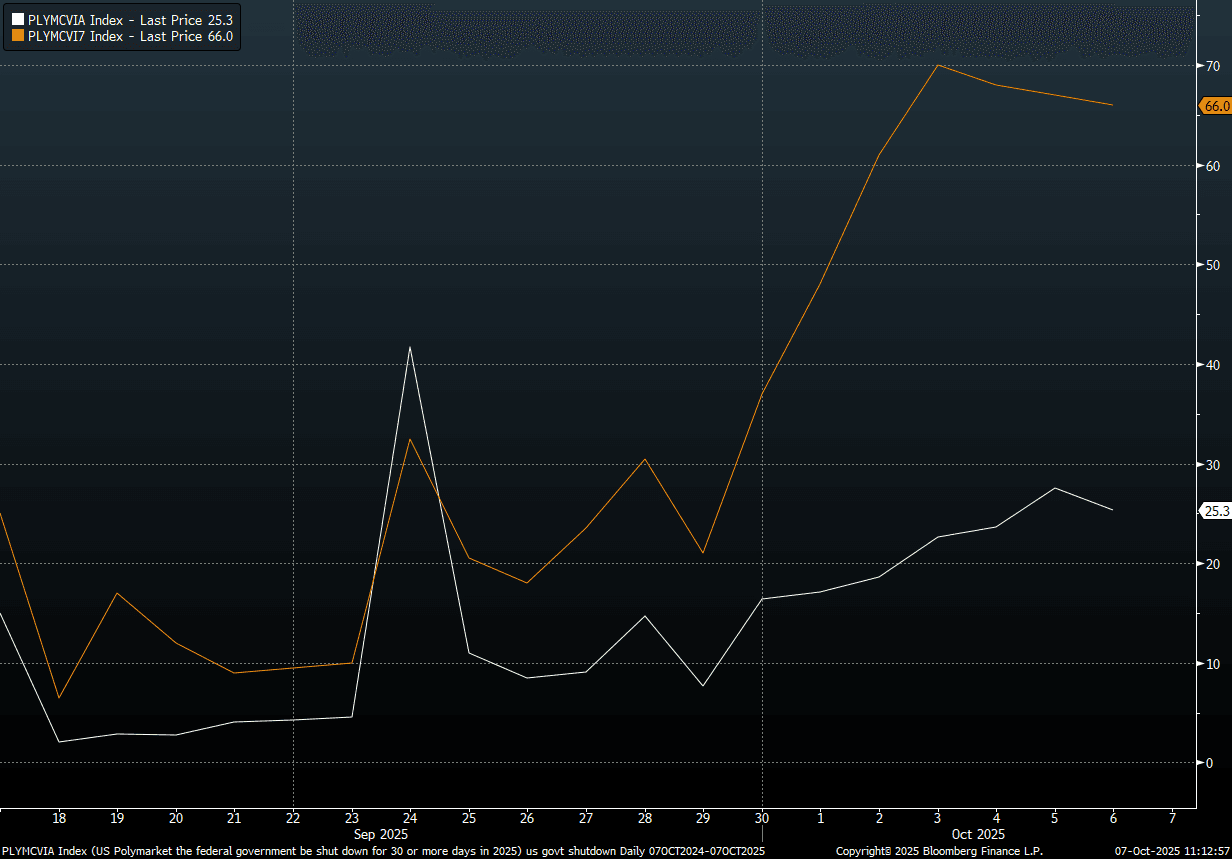Click the white 25.3 last price tag

click(1215, 511)
